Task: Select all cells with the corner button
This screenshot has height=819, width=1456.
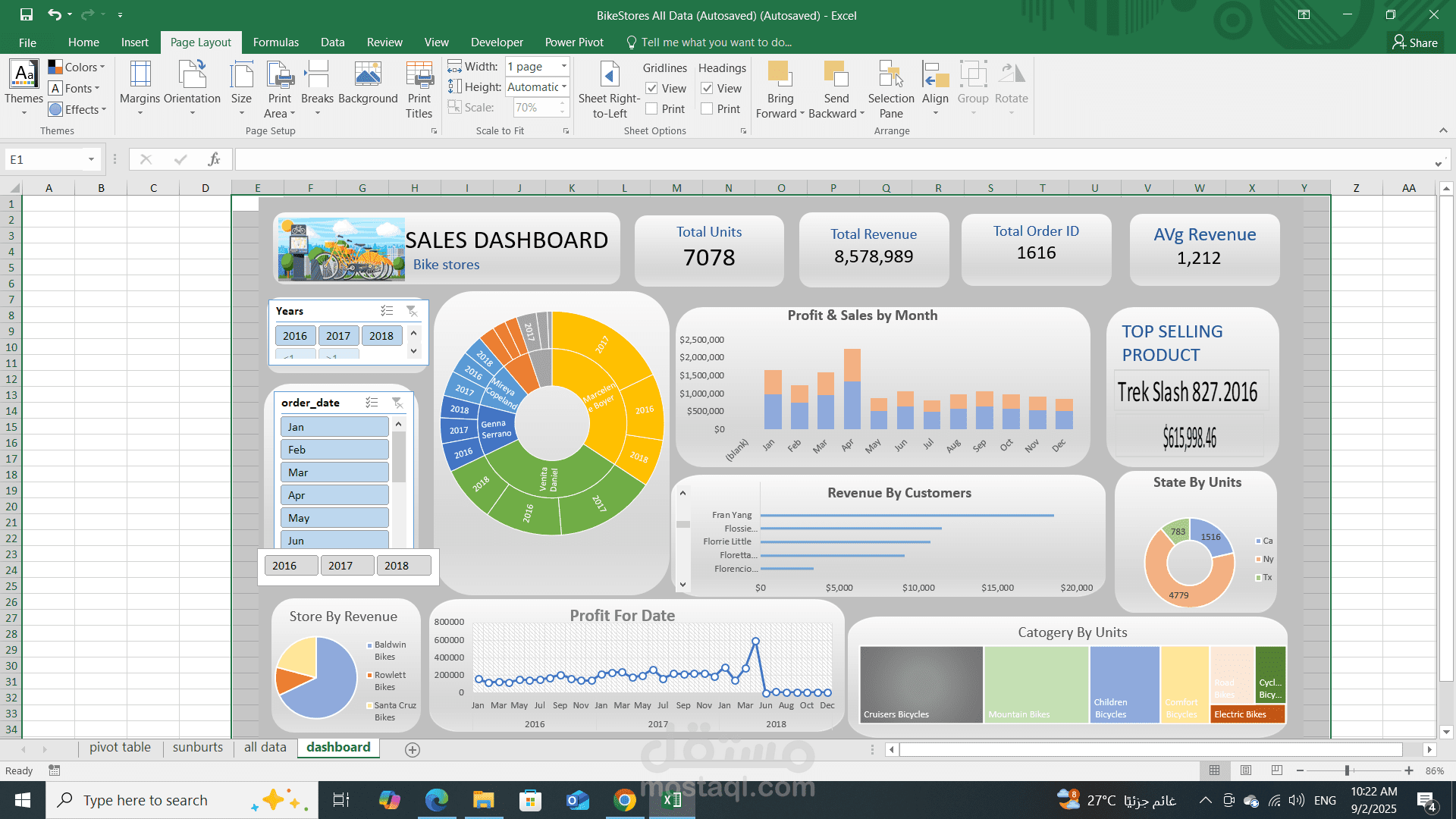Action: [x=13, y=188]
